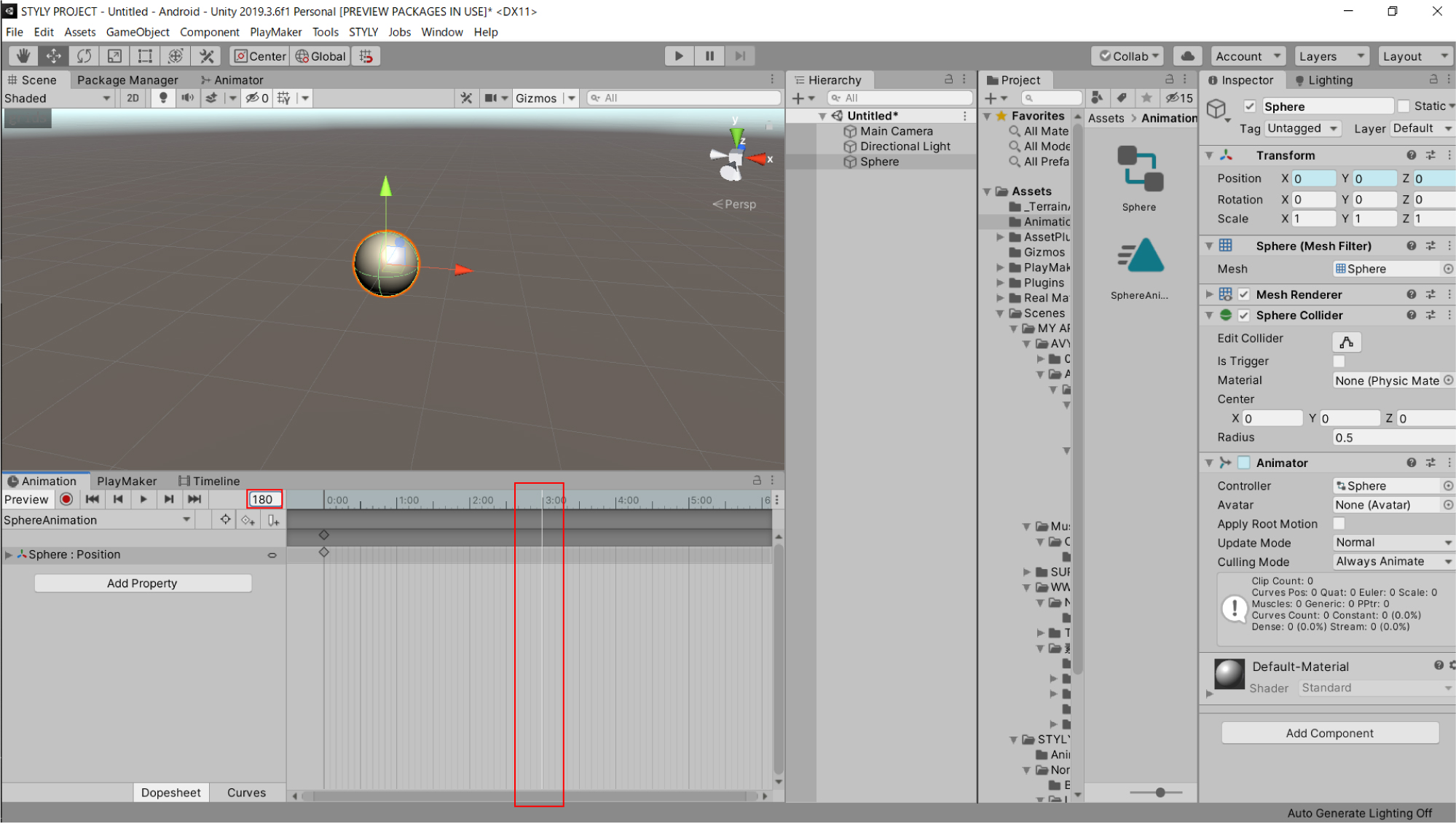This screenshot has height=824, width=1456.
Task: Expand Sphere : Position property
Action: pos(9,554)
